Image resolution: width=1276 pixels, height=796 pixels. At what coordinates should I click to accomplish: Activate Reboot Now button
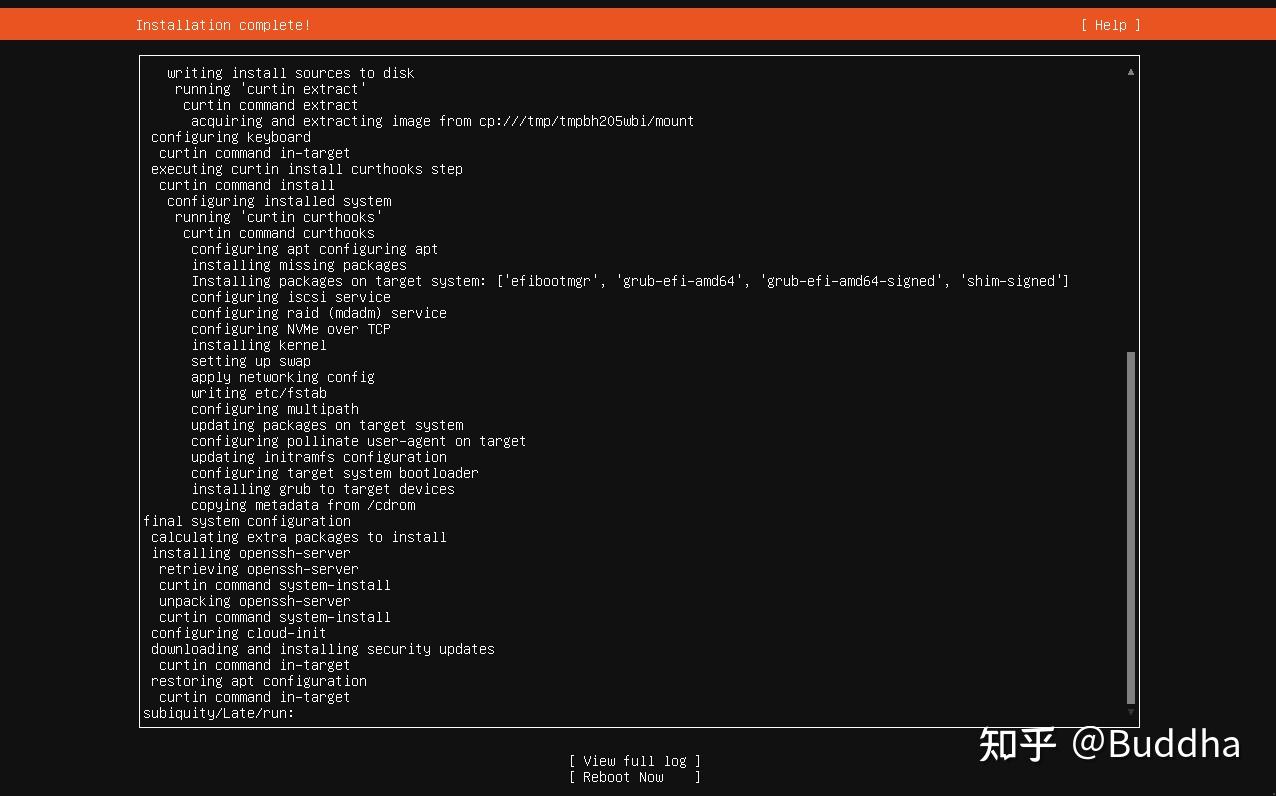[x=635, y=777]
